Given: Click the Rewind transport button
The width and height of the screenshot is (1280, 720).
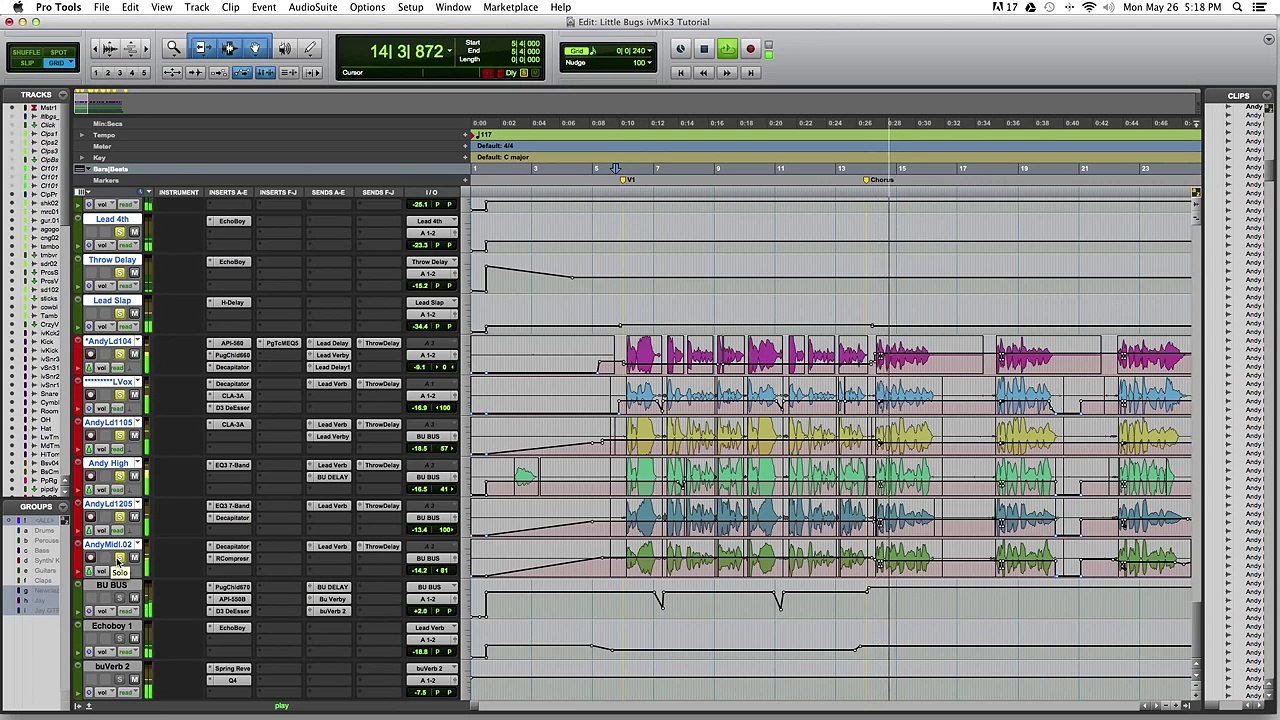Looking at the screenshot, I should [704, 73].
